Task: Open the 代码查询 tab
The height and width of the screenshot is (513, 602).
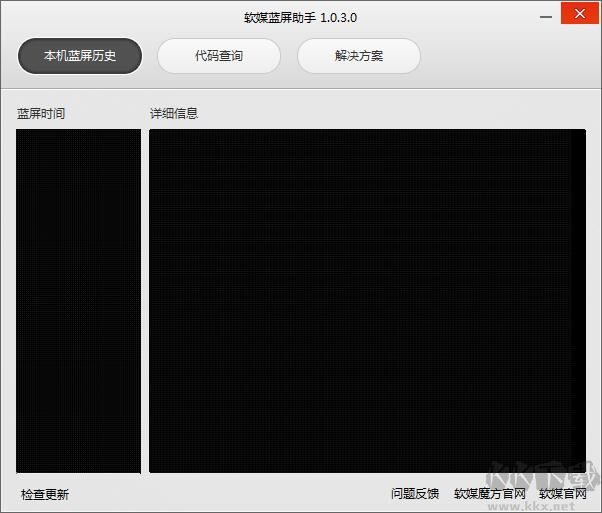Action: click(219, 56)
